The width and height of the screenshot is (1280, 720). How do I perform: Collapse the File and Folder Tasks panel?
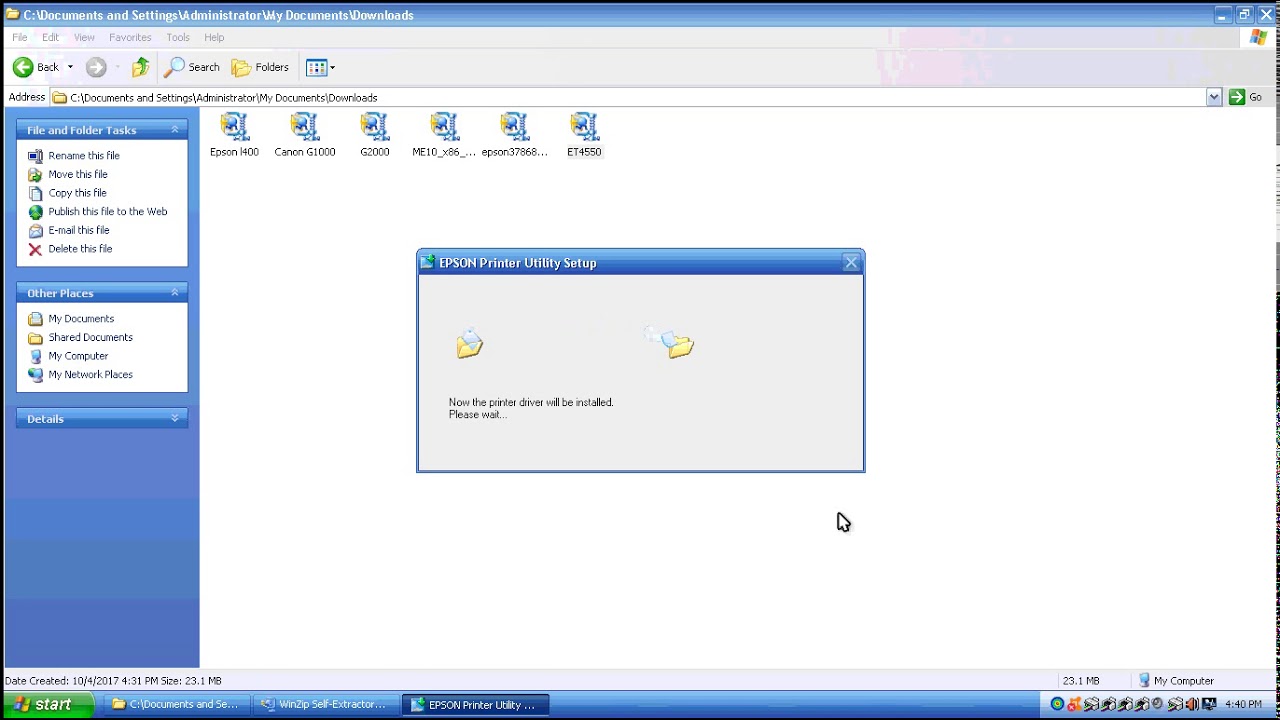coord(175,130)
